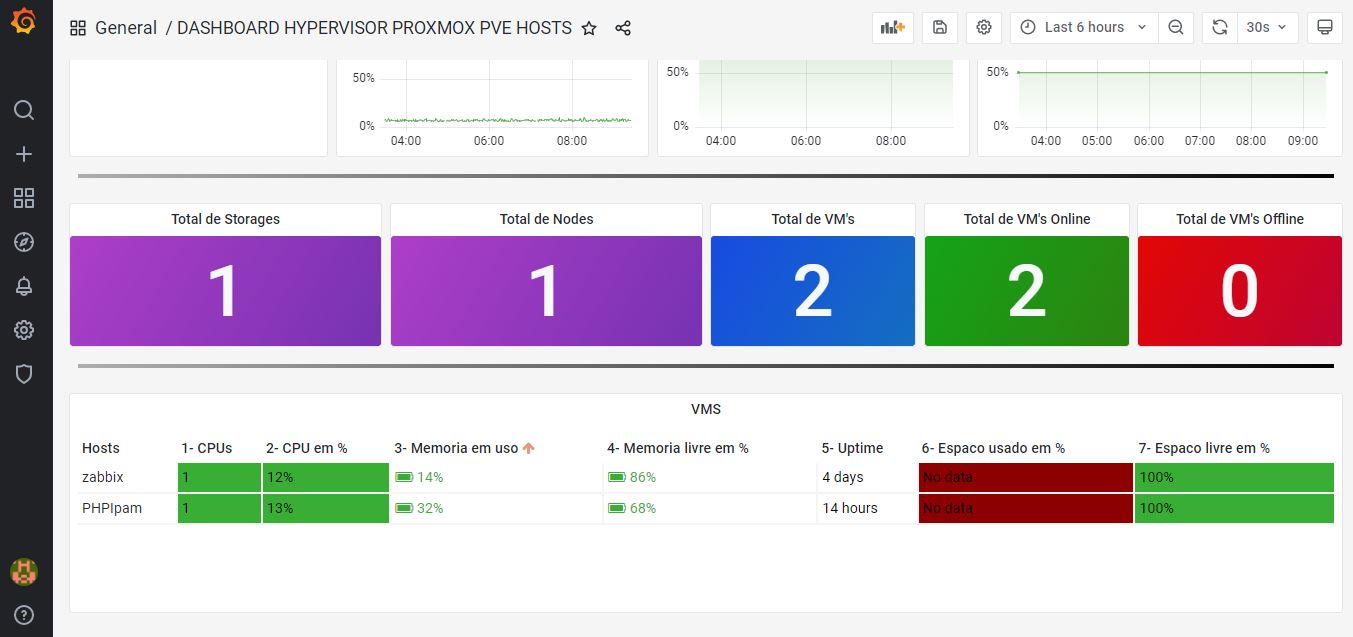The width and height of the screenshot is (1353, 637).
Task: Click the dashboard grid icon beside General
Action: pos(78,28)
